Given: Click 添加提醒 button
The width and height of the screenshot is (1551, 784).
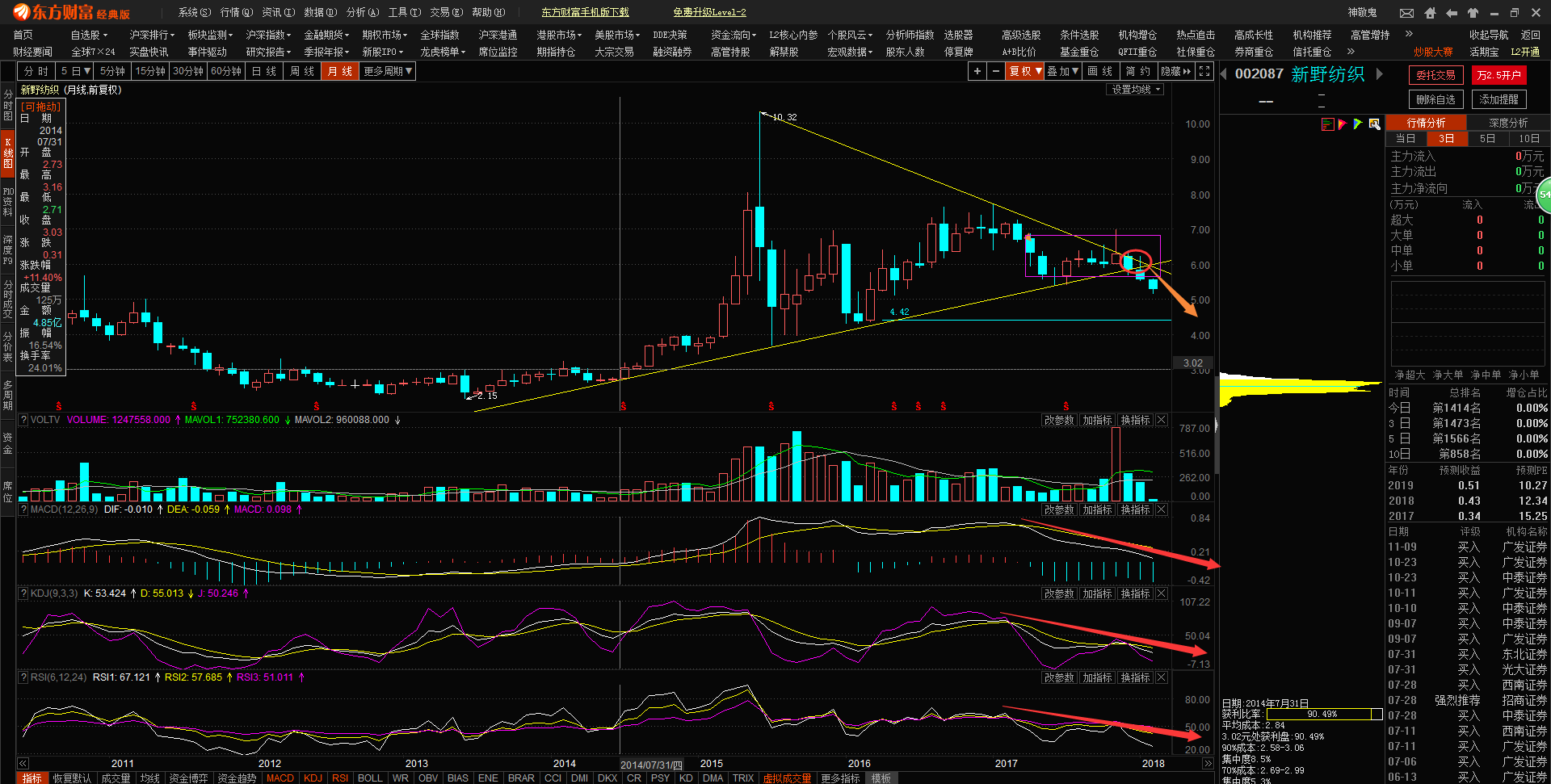Looking at the screenshot, I should tap(1498, 99).
